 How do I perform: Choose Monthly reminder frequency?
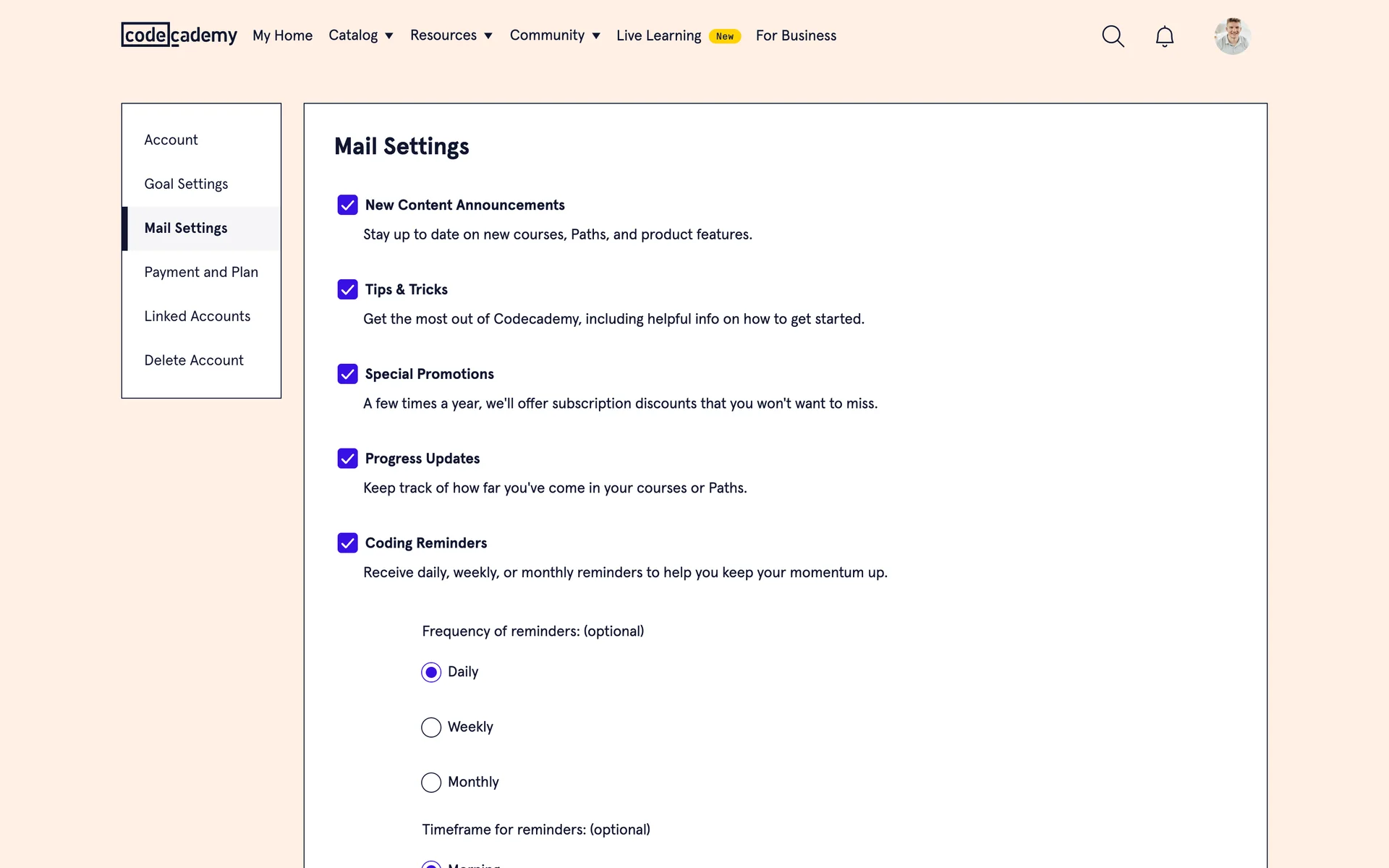tap(431, 782)
